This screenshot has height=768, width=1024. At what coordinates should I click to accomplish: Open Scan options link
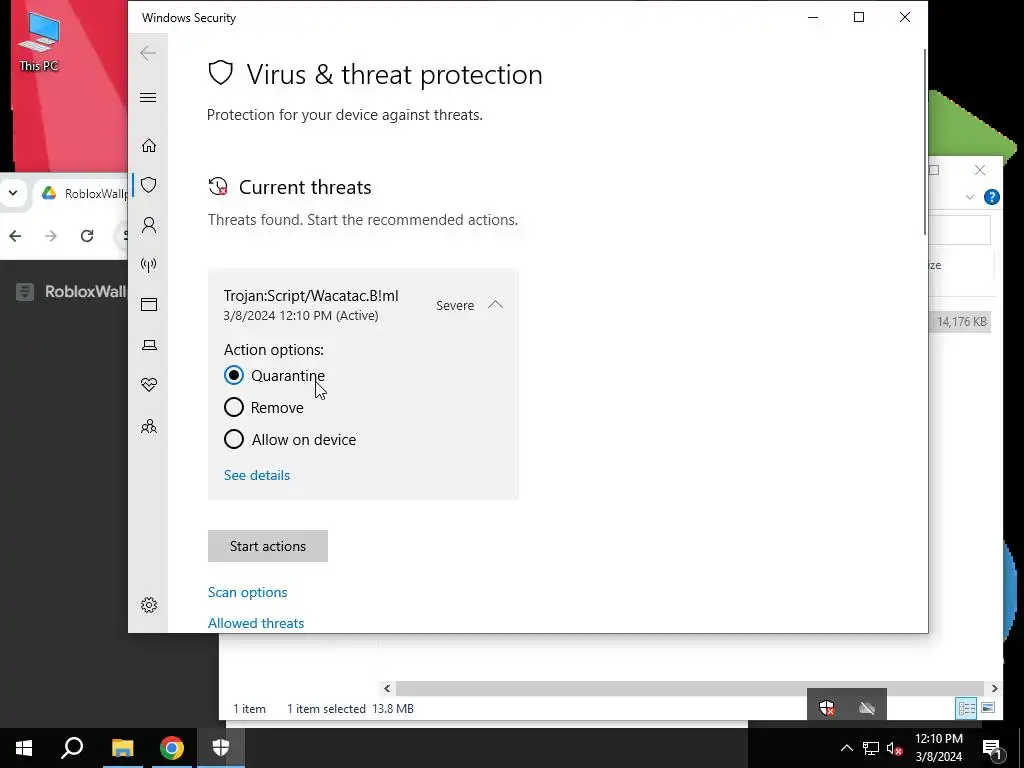pos(248,592)
